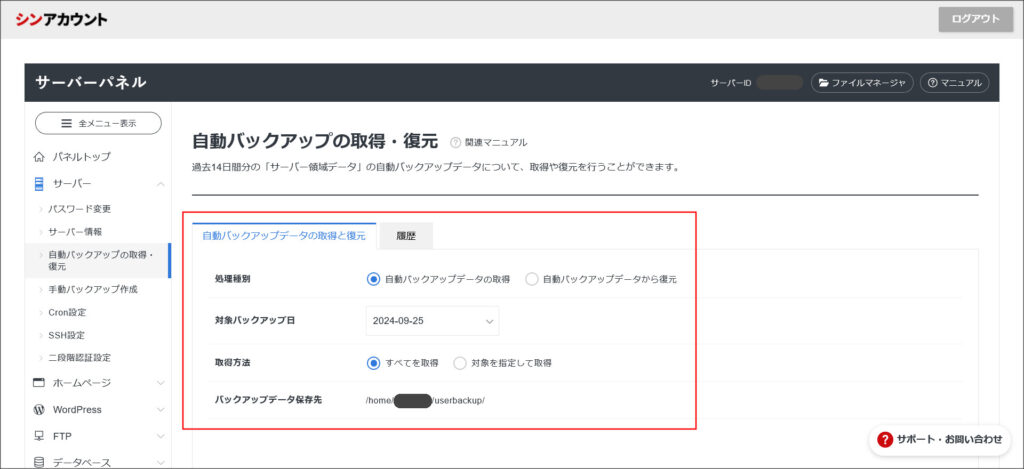Click the hamburger icon in the 全メニュー表示 button
The width and height of the screenshot is (1024, 469).
(66, 123)
